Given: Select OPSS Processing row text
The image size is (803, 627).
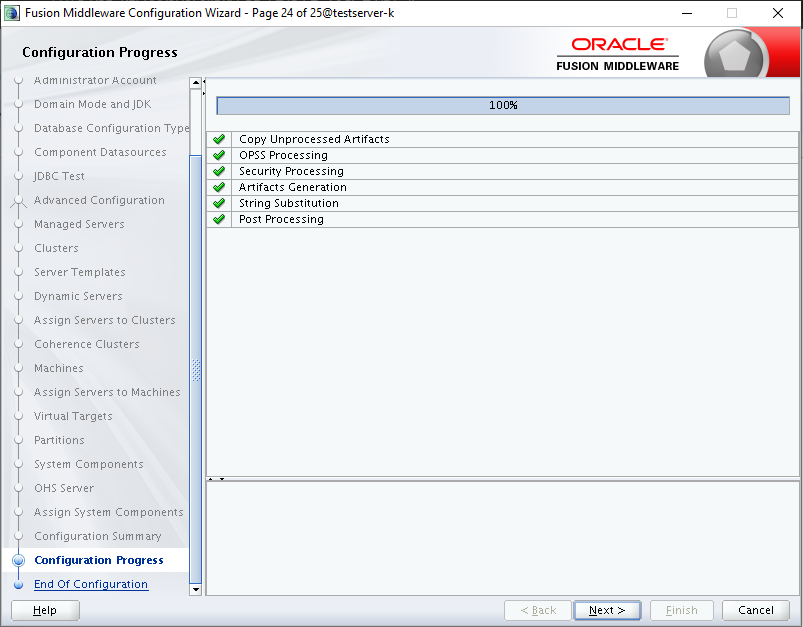Looking at the screenshot, I should coord(283,155).
